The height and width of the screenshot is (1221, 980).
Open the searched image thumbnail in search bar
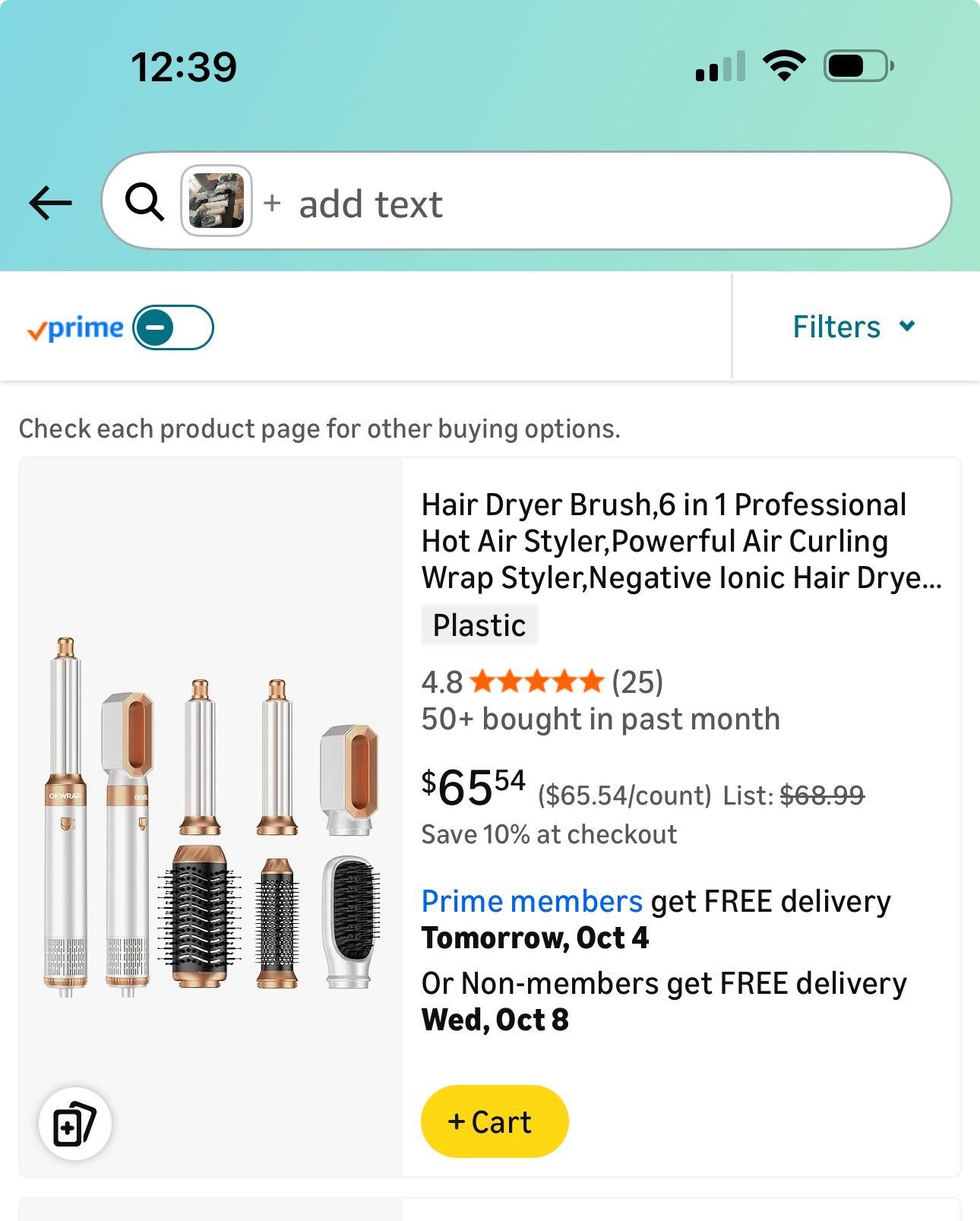217,201
